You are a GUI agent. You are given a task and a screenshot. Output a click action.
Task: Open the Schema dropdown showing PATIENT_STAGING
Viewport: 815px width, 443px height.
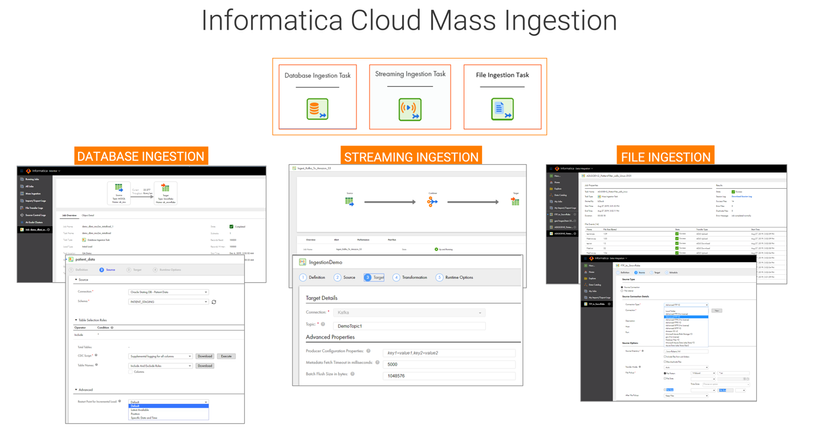pyautogui.click(x=168, y=302)
